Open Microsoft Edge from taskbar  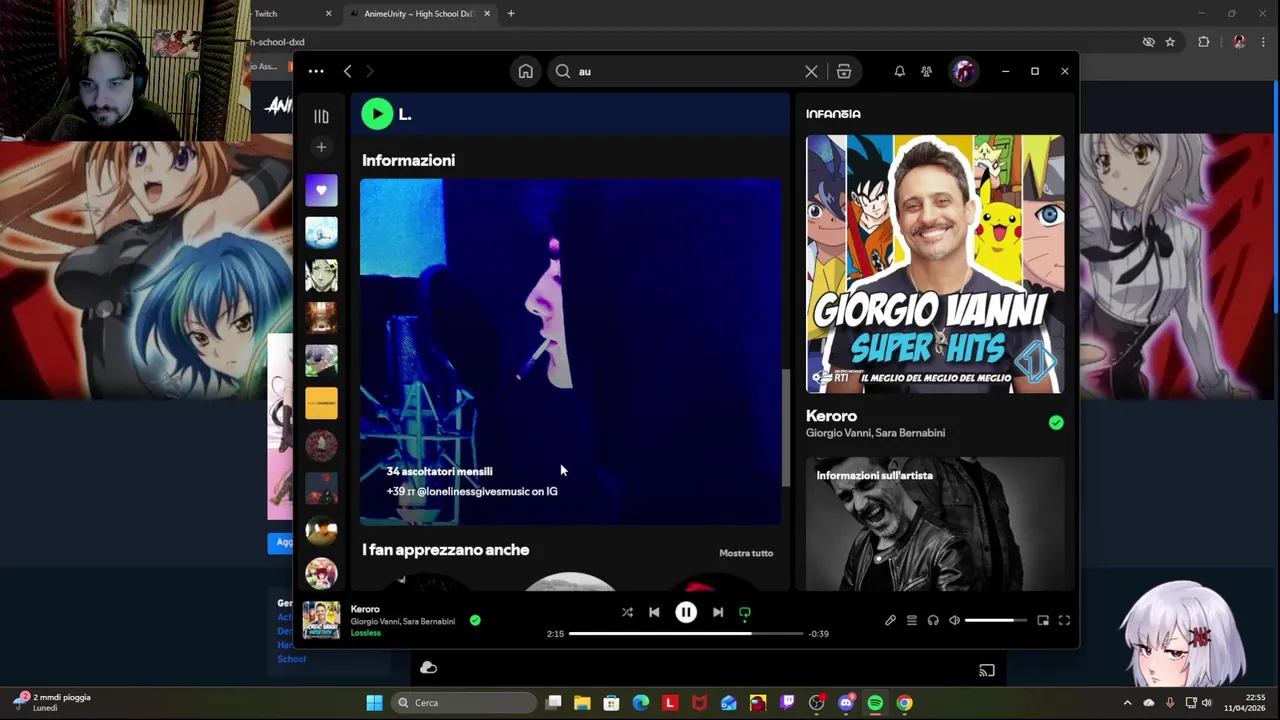(x=641, y=703)
